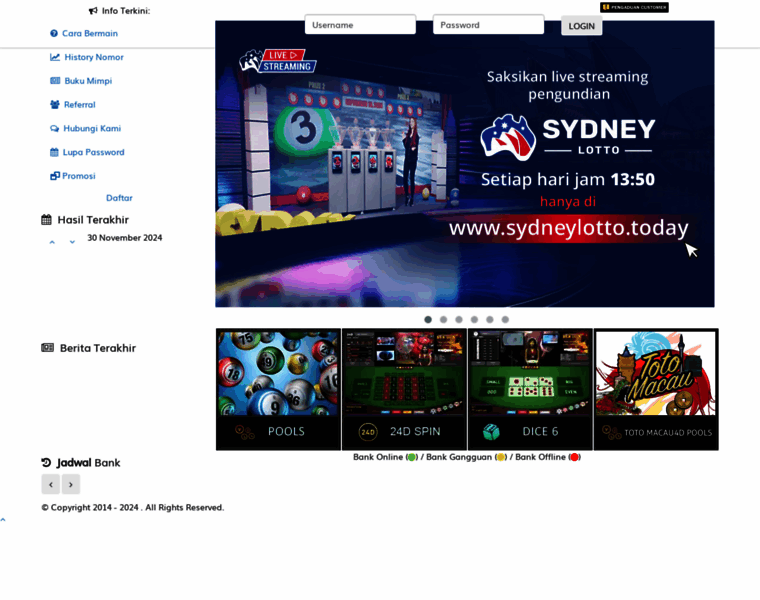This screenshot has width=760, height=600.
Task: Click the Copyright 2014 - 2024 text
Action: point(133,507)
